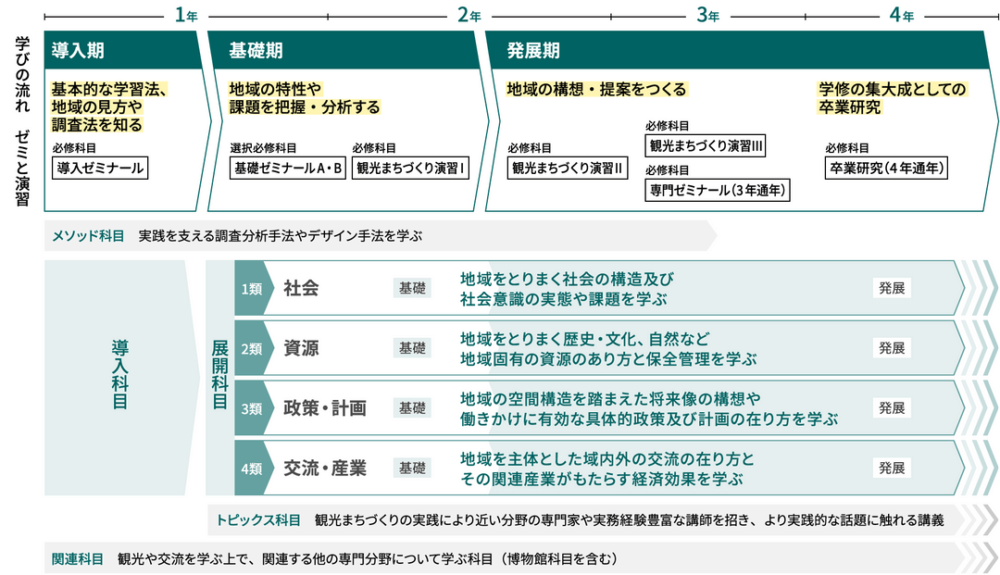The image size is (1000, 575).
Task: Click the メソッド科目 label
Action: pos(88,236)
